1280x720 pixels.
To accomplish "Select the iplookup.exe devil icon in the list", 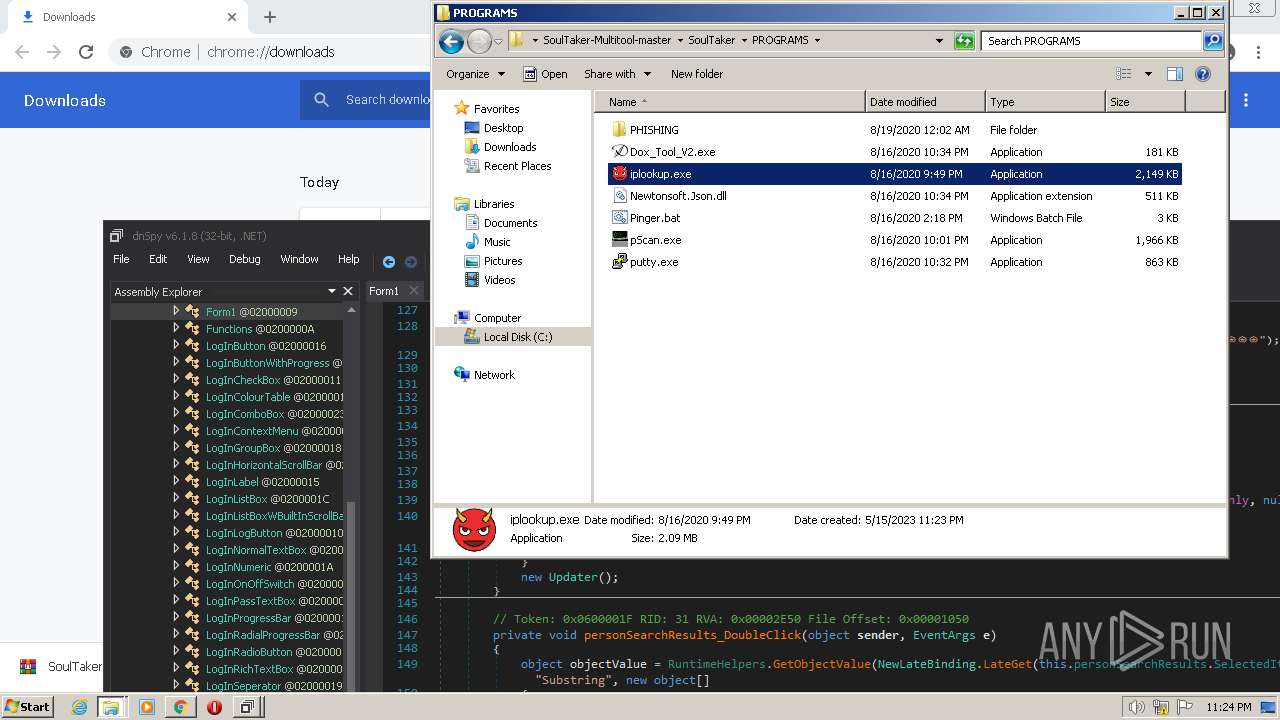I will coord(619,174).
